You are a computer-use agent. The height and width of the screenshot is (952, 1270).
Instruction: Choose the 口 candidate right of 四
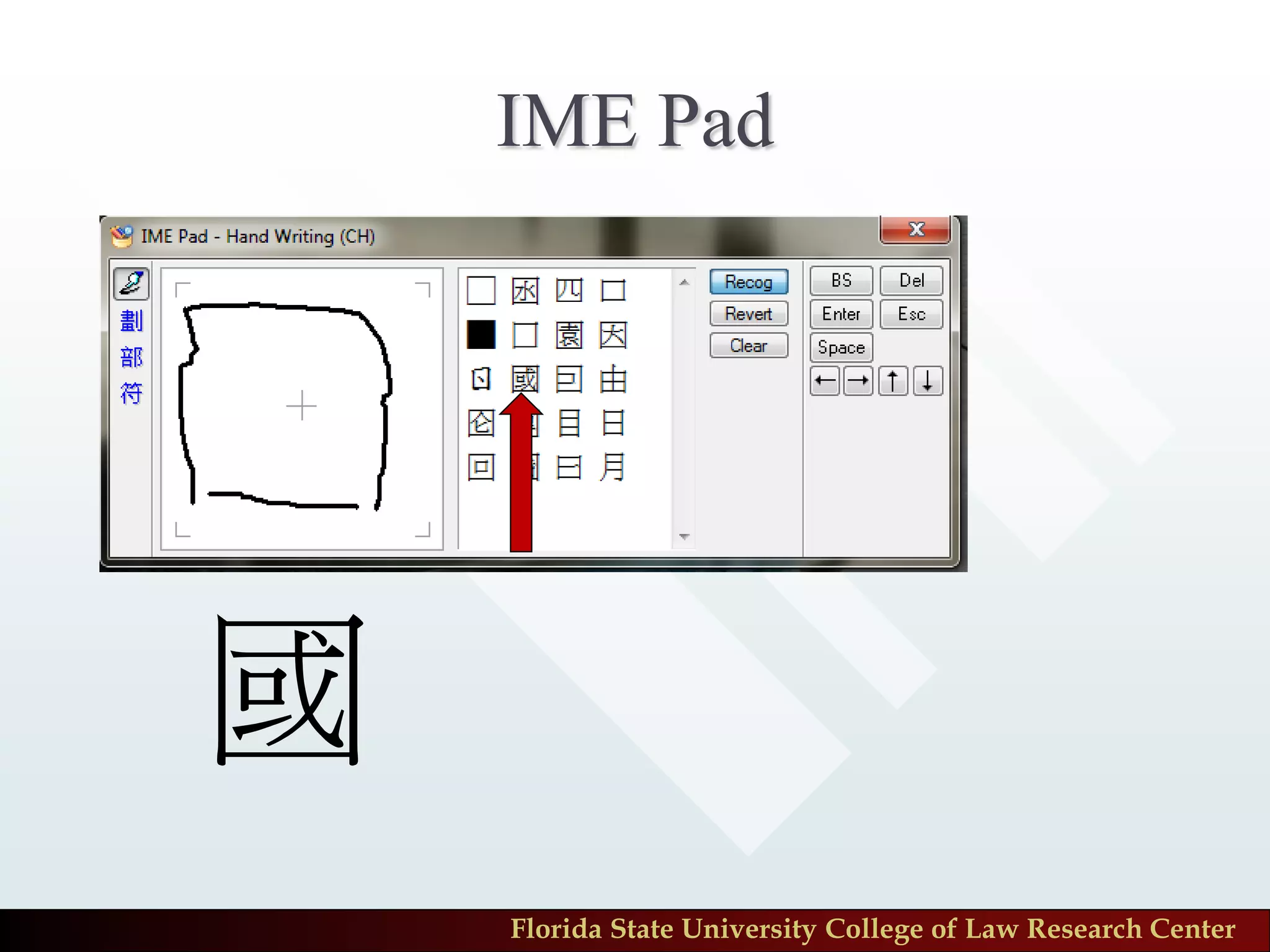[613, 290]
